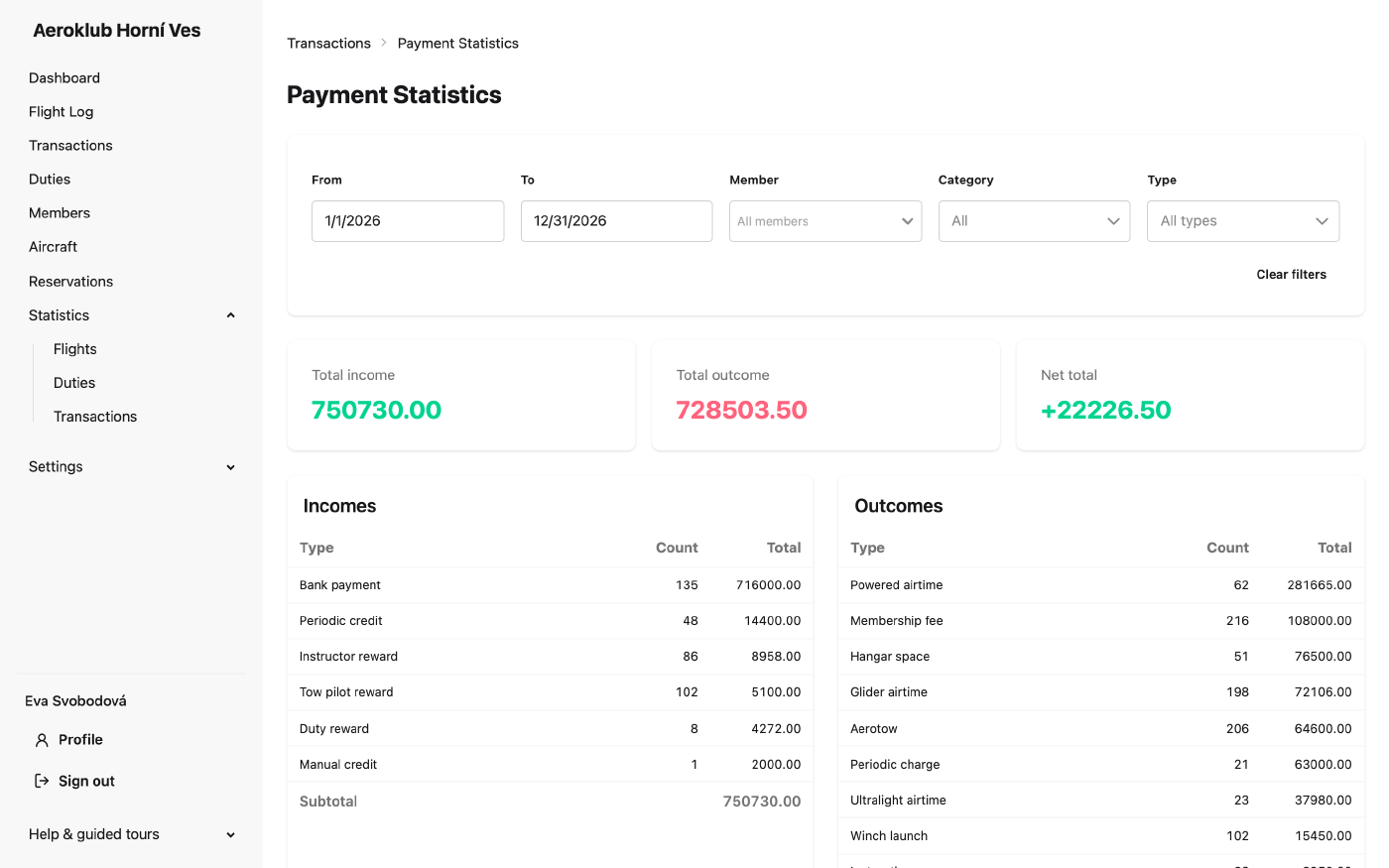Click the Subtotal 750730.00 value
This screenshot has height=868, width=1389.
762,802
